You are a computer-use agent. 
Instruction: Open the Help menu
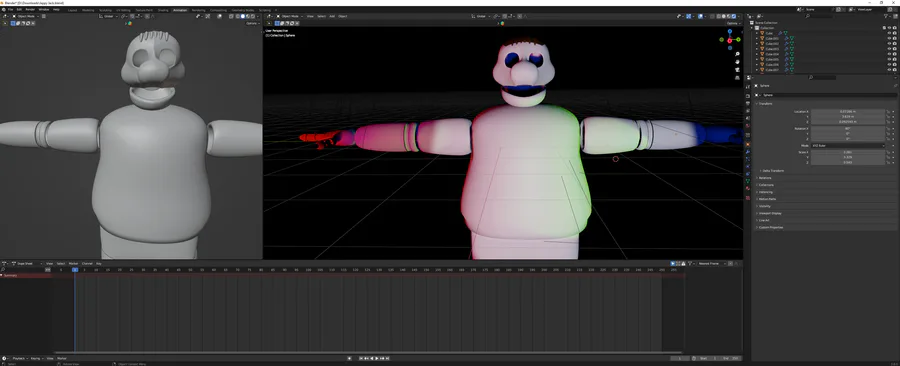[56, 9]
